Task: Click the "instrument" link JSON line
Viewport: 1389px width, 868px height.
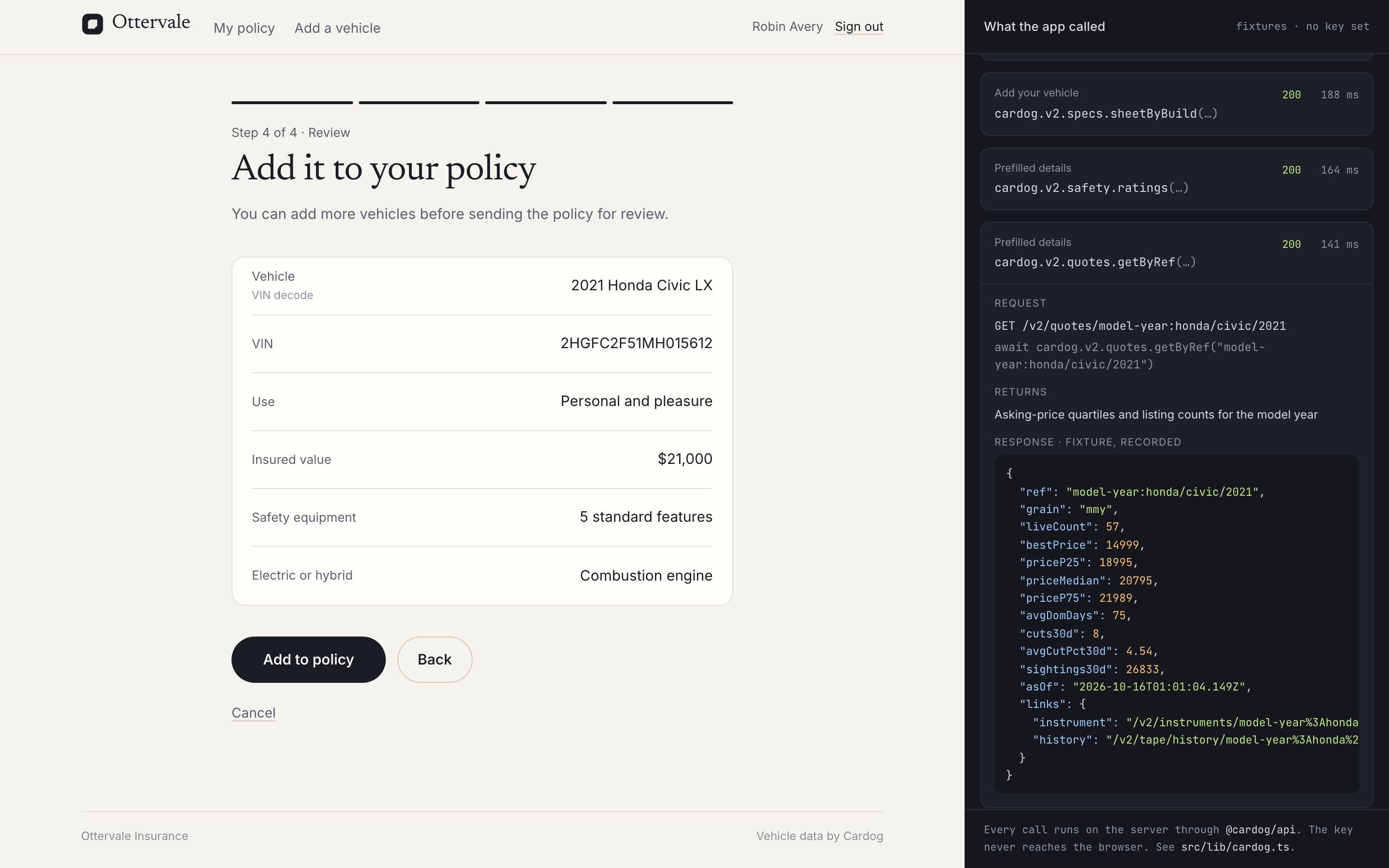Action: pyautogui.click(x=1195, y=722)
